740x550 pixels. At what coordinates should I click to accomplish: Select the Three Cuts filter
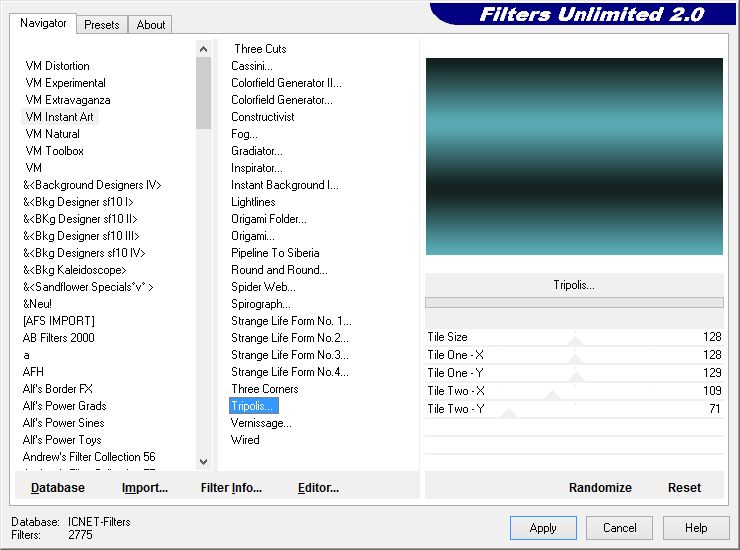[260, 49]
